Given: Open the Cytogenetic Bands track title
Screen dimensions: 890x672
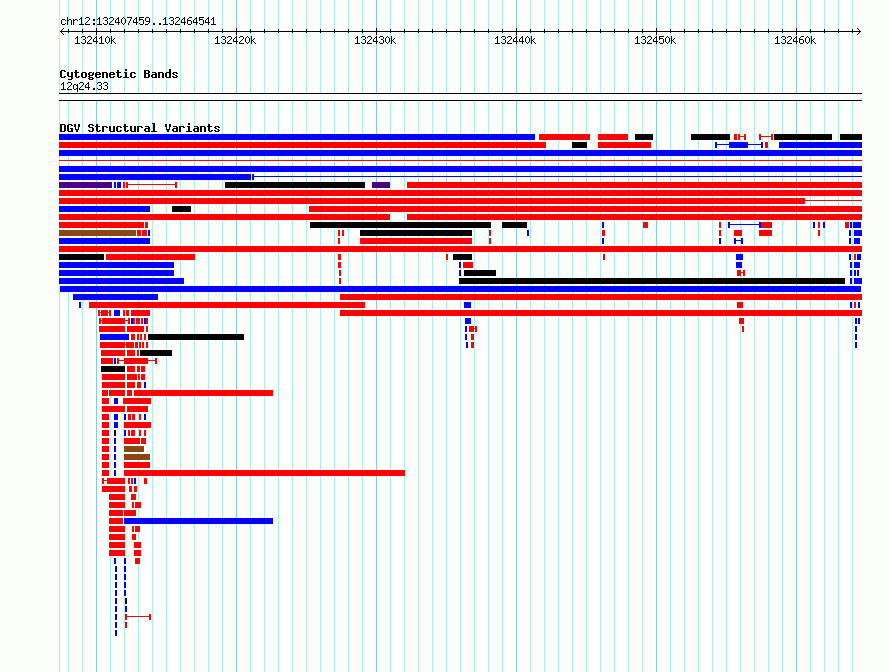Looking at the screenshot, I should (119, 74).
